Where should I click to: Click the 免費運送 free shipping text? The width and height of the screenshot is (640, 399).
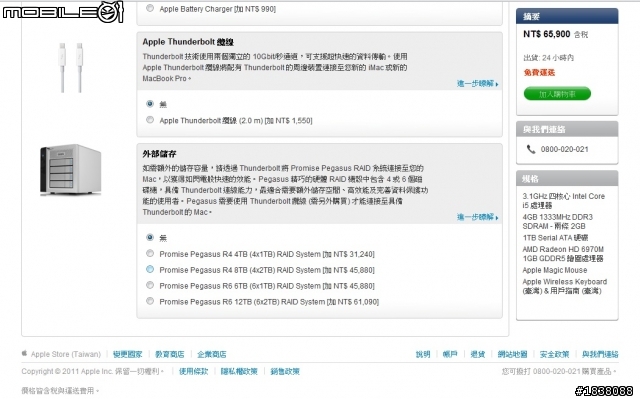(x=539, y=73)
